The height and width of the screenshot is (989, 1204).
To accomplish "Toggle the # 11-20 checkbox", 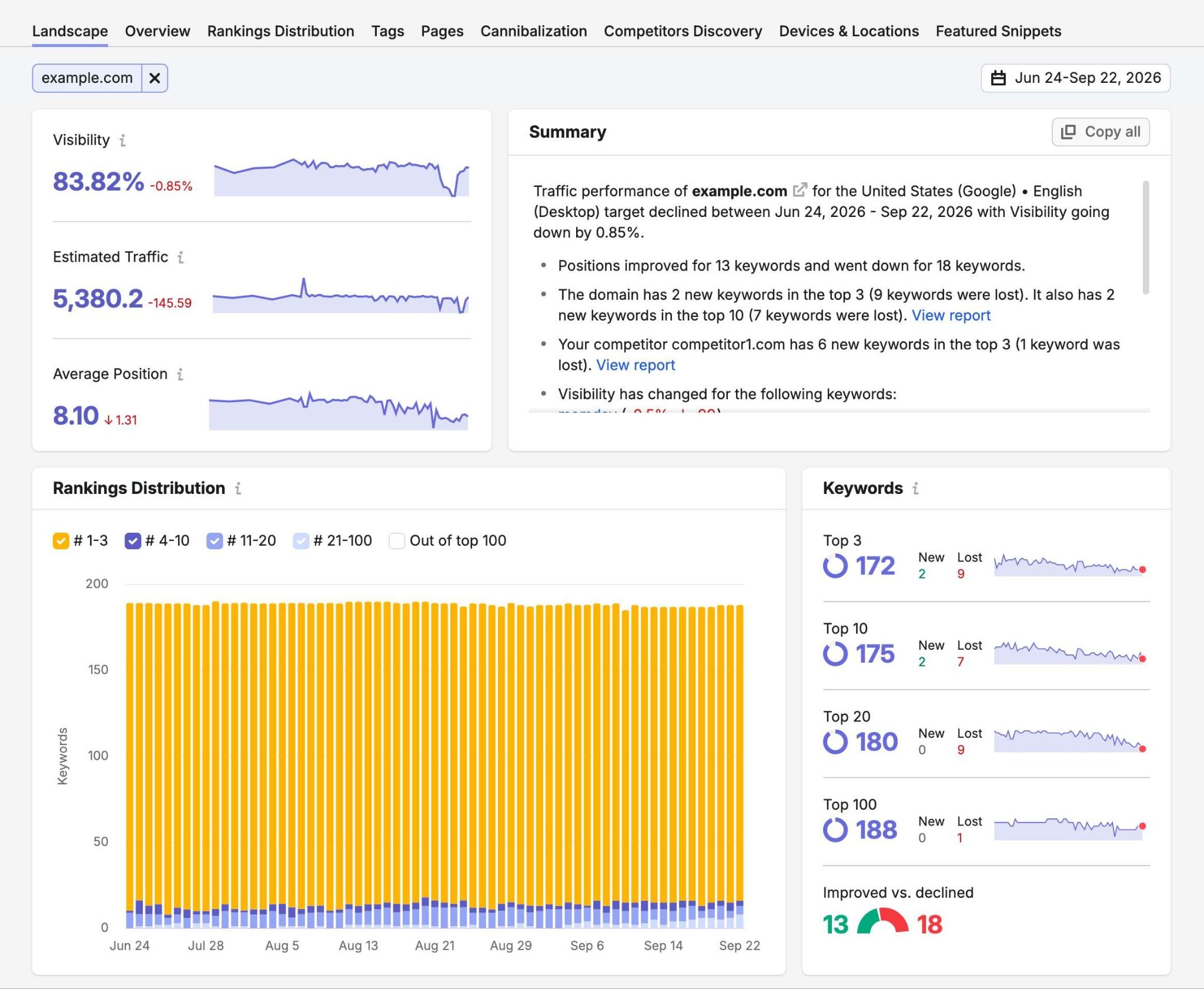I will point(215,541).
